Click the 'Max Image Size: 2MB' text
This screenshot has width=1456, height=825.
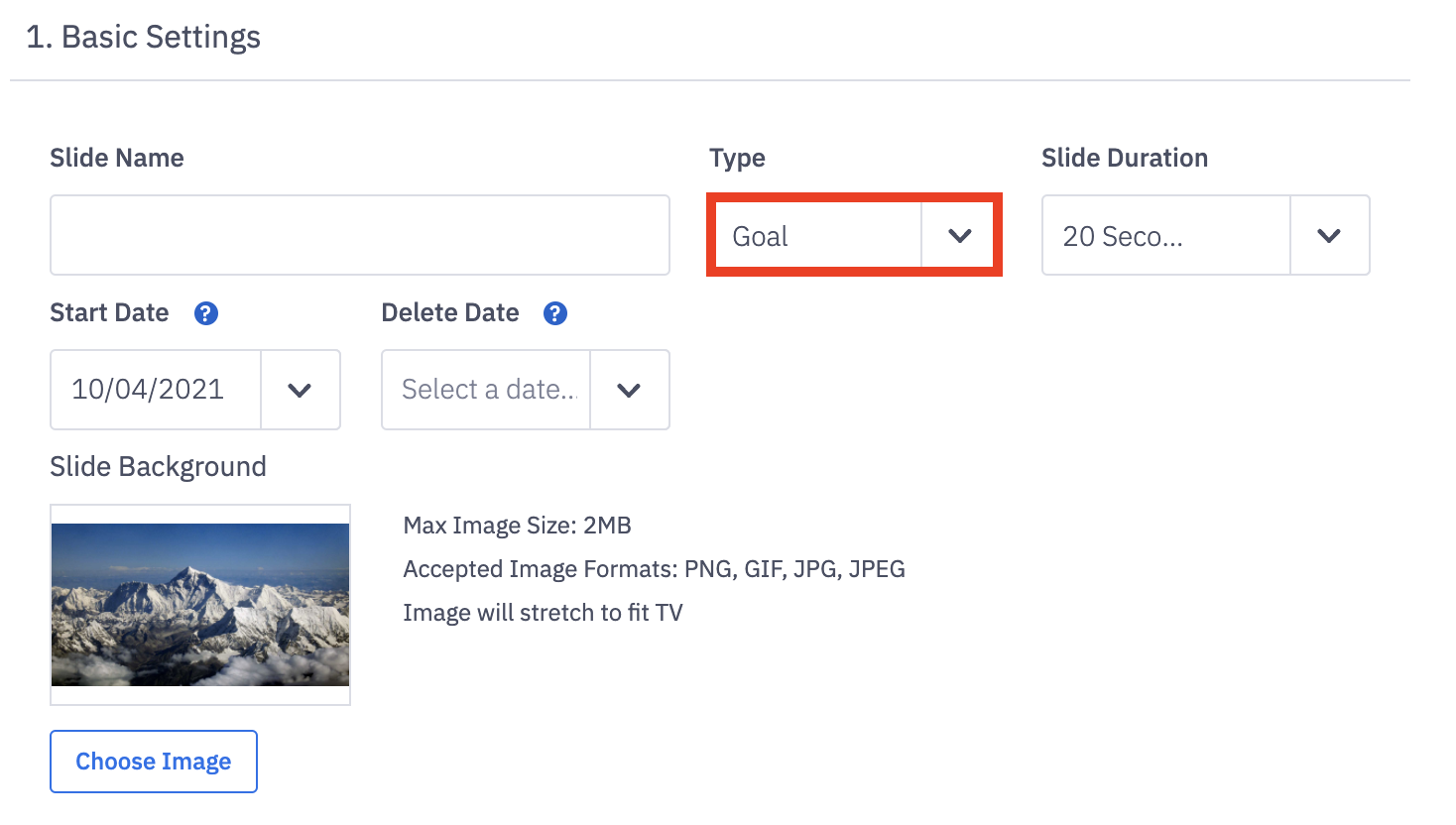pos(517,526)
